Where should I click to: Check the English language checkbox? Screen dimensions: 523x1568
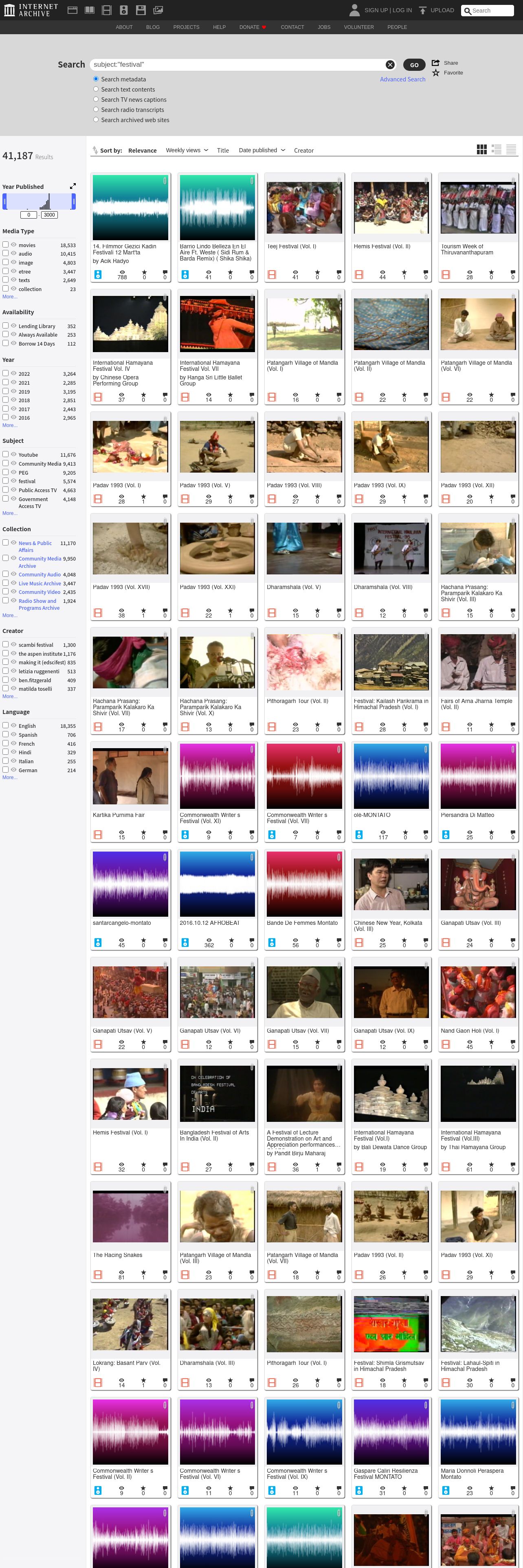[x=5, y=725]
